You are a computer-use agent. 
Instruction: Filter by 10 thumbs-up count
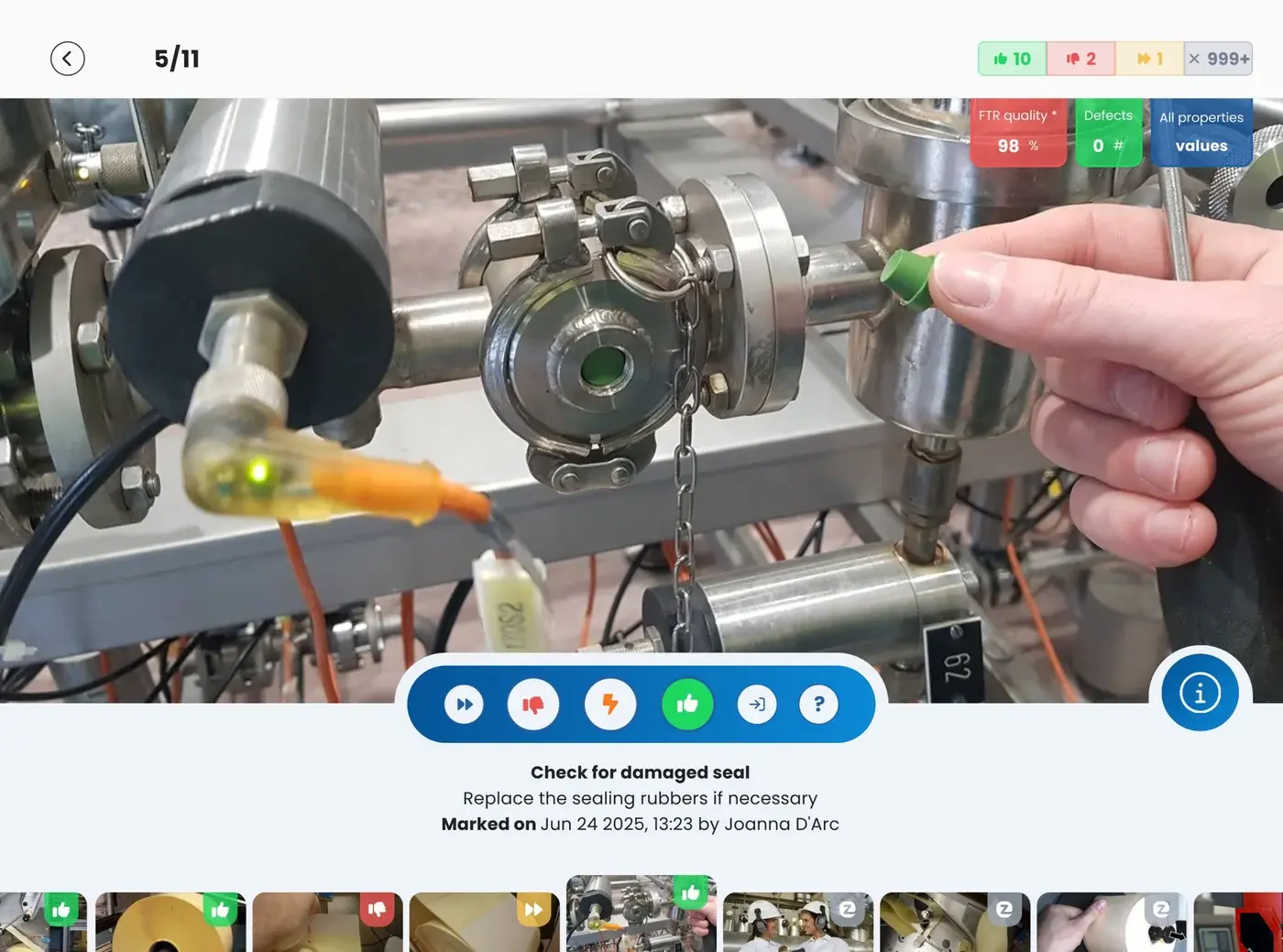1012,59
